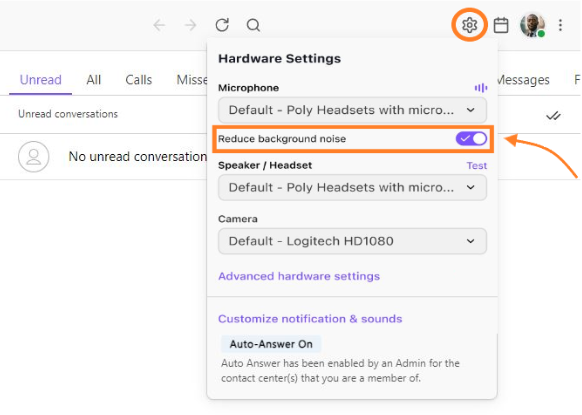Switch to the All tab

pos(94,80)
